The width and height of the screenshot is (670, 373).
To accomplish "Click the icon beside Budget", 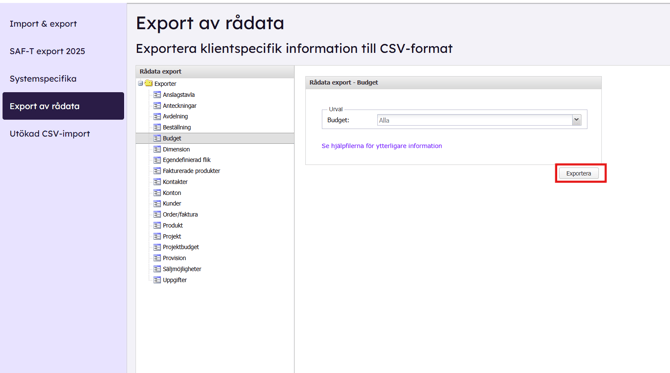I will click(x=157, y=138).
